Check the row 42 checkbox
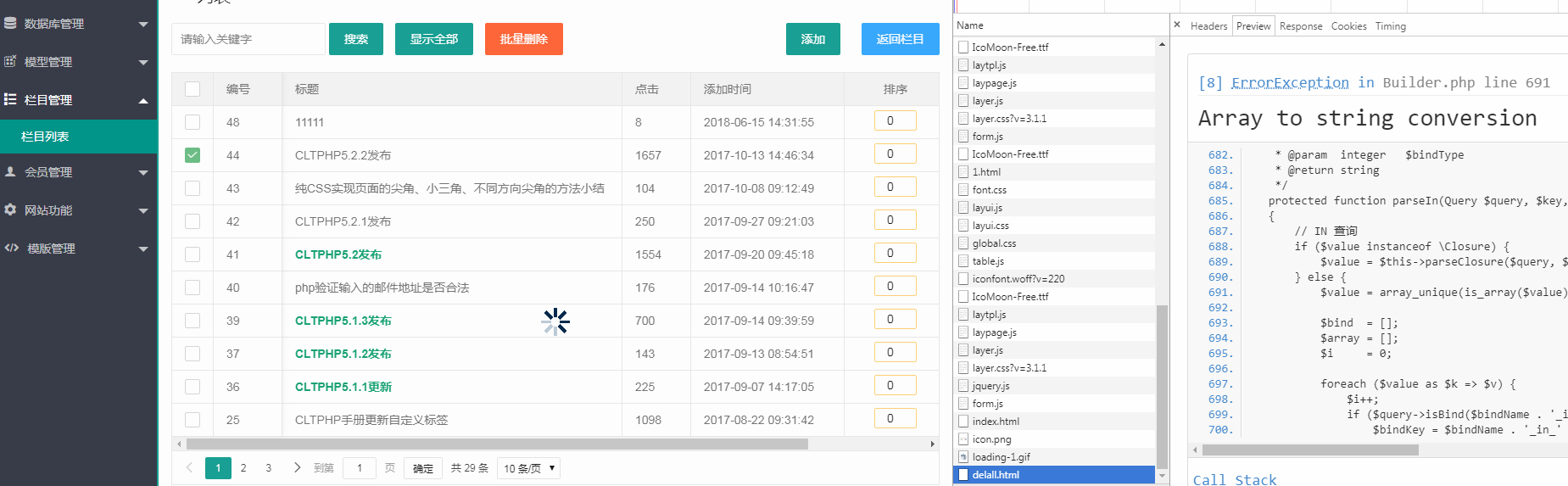 click(x=193, y=221)
